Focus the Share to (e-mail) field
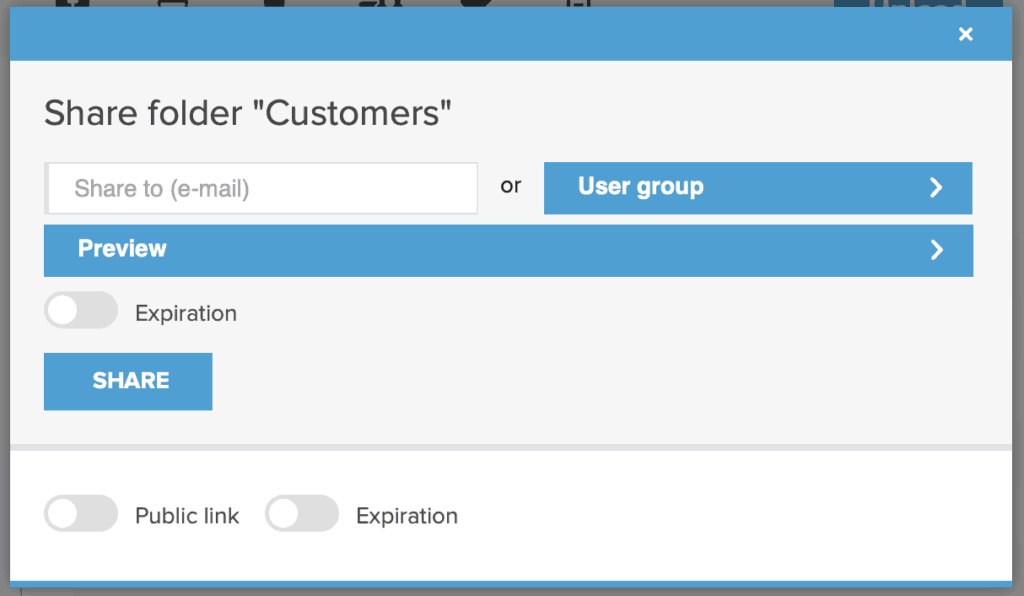 coord(262,188)
